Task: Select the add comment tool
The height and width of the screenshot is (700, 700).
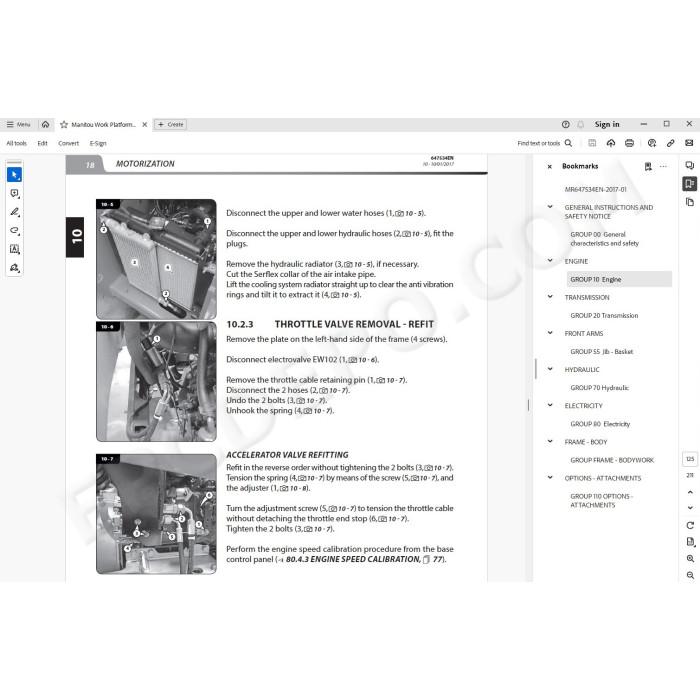Action: [14, 193]
